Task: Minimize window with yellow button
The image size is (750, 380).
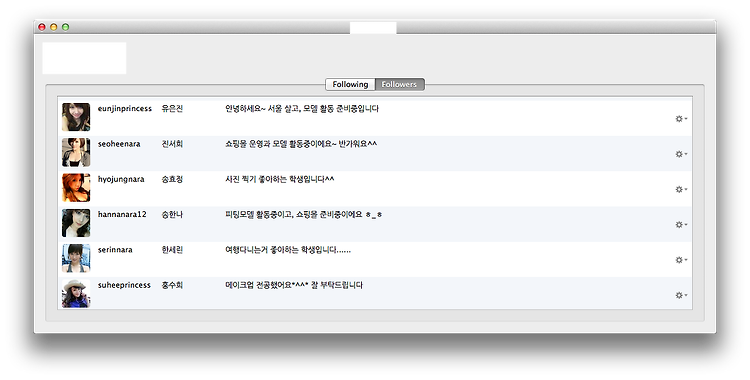Action: (x=54, y=27)
